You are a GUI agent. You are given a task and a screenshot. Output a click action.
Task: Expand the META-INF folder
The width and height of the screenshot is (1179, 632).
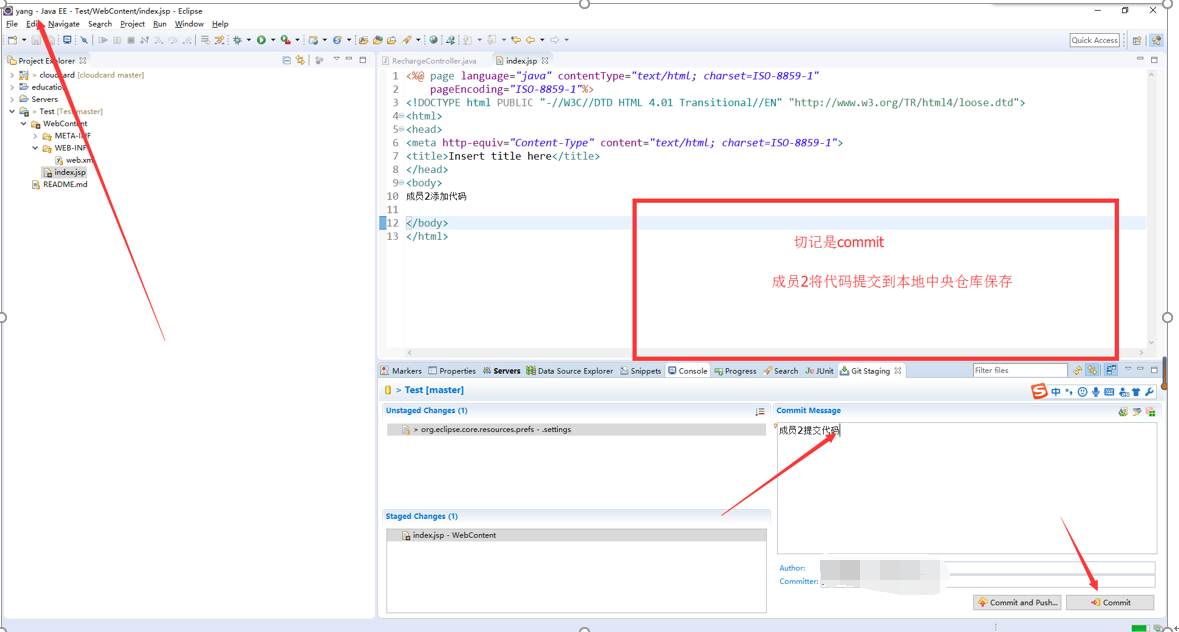[35, 136]
